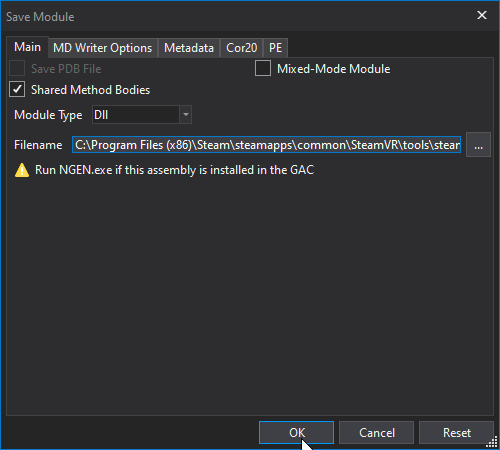Enable the Mixed-Mode Module checkbox
The height and width of the screenshot is (450, 500).
coord(263,68)
